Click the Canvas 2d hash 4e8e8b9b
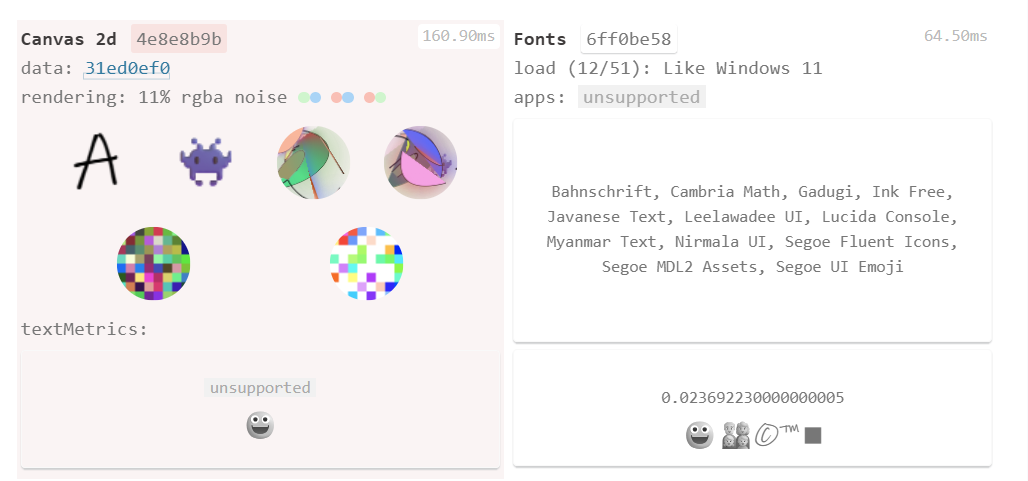This screenshot has height=481, width=1028. click(x=179, y=39)
